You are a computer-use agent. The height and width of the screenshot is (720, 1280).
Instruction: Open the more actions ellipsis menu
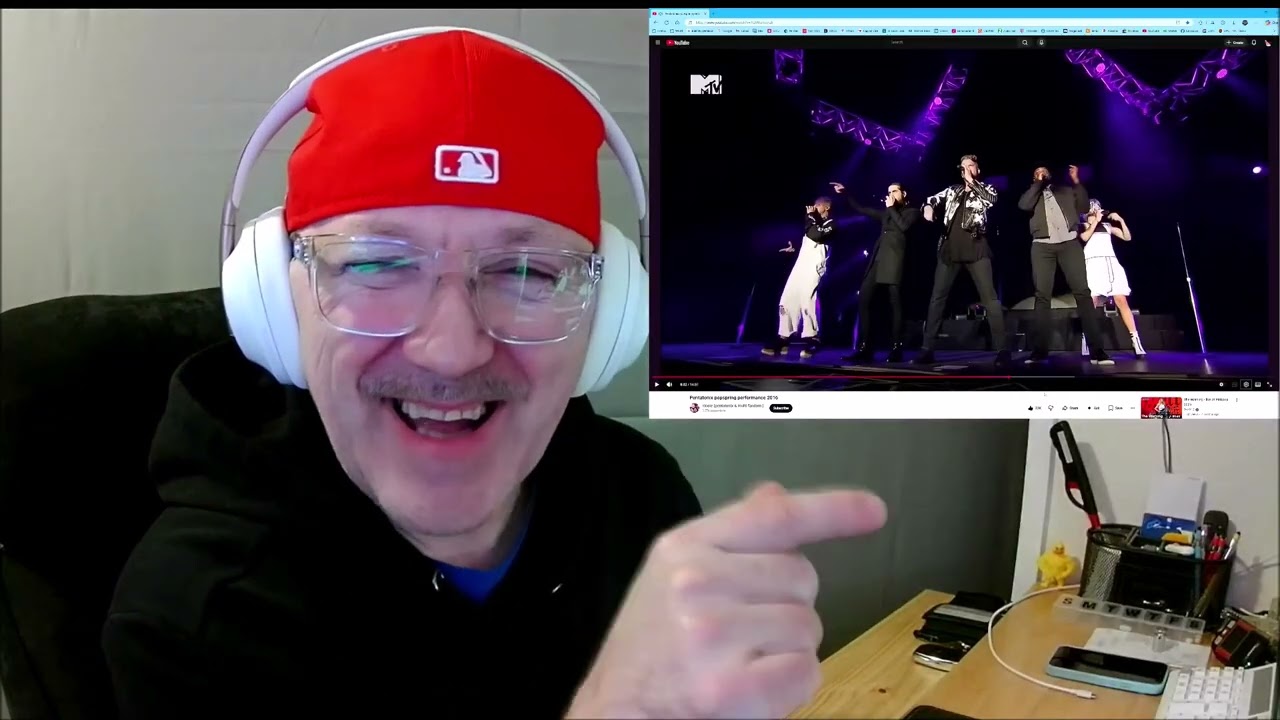pos(1132,408)
